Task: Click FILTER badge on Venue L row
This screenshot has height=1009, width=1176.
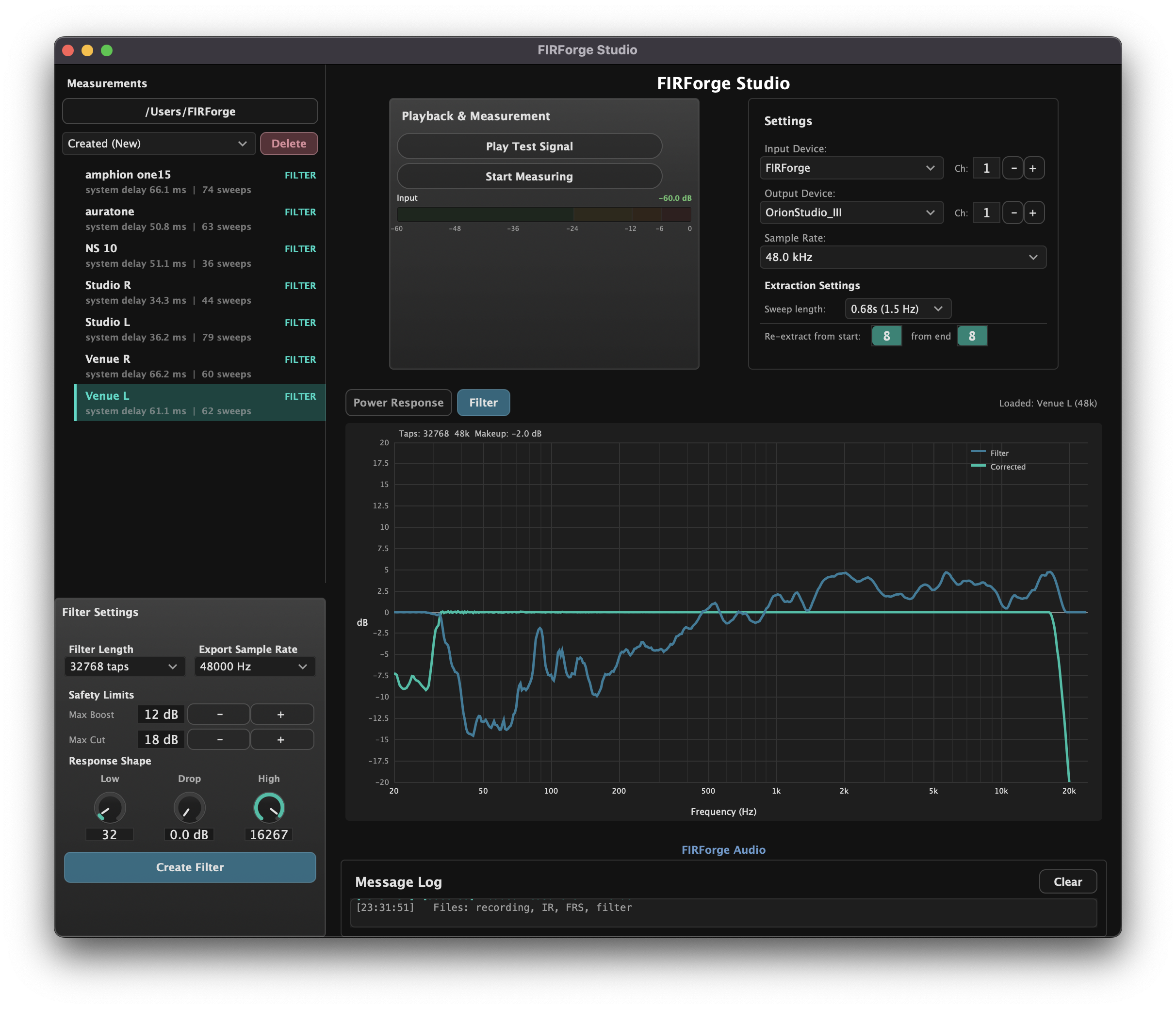Action: (x=300, y=396)
